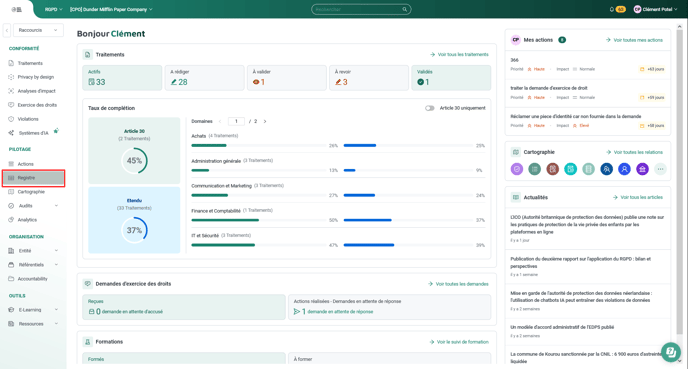Open Privacy by design in sidebar
Image resolution: width=688 pixels, height=369 pixels.
click(35, 77)
